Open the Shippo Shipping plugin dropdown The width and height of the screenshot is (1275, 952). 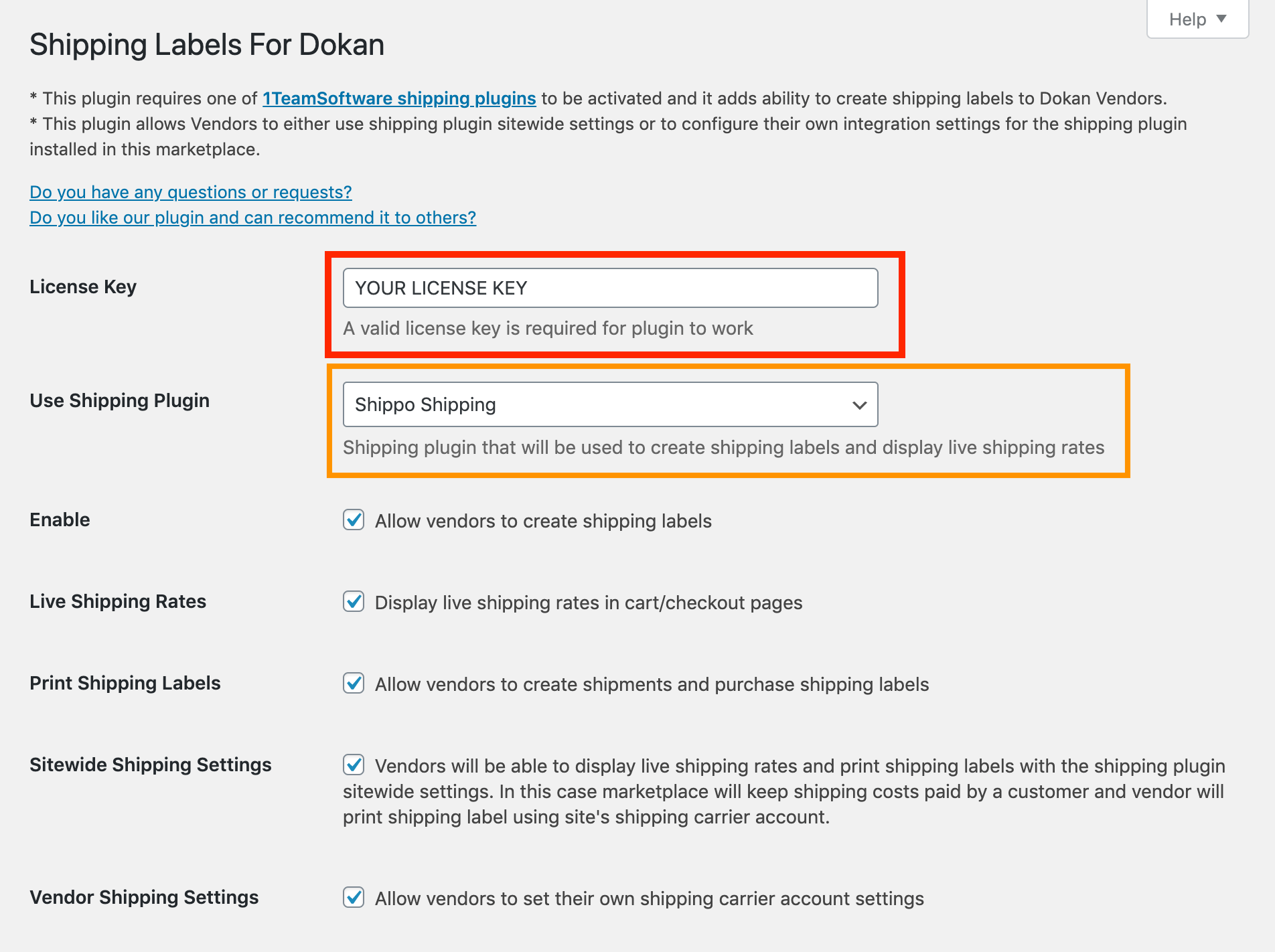(610, 404)
